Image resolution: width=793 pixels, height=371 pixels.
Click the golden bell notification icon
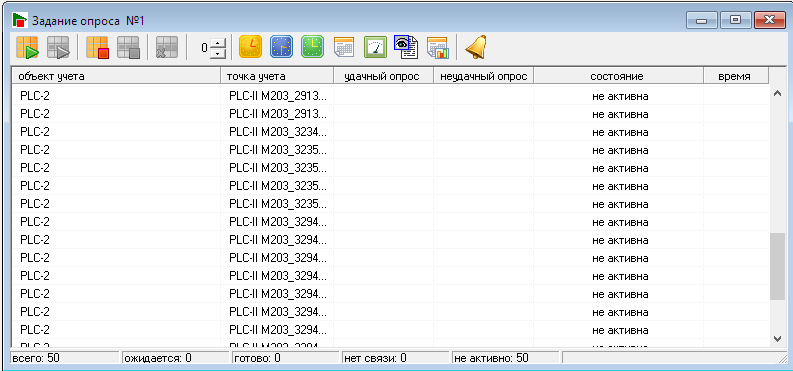click(x=476, y=47)
